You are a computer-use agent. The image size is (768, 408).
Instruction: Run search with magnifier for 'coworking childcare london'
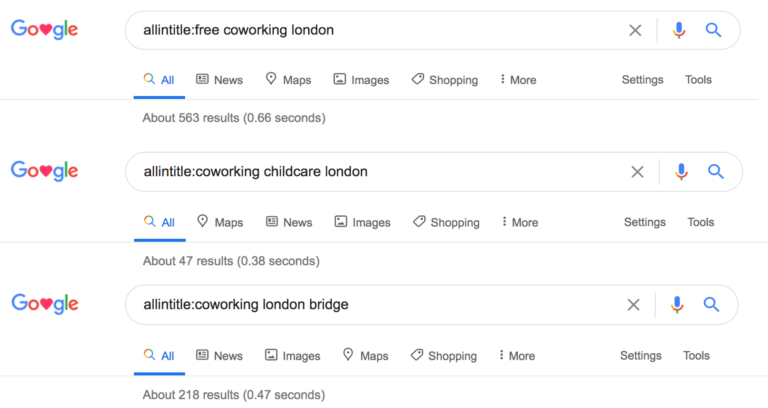point(716,172)
